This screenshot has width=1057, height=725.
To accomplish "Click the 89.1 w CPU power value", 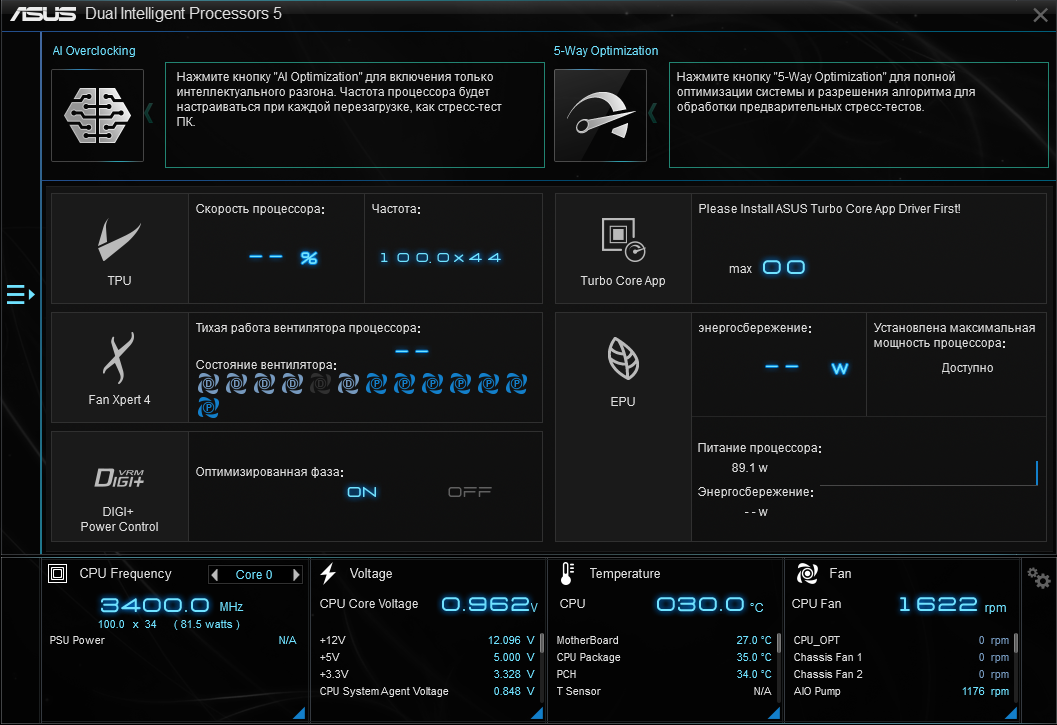I will pos(750,467).
